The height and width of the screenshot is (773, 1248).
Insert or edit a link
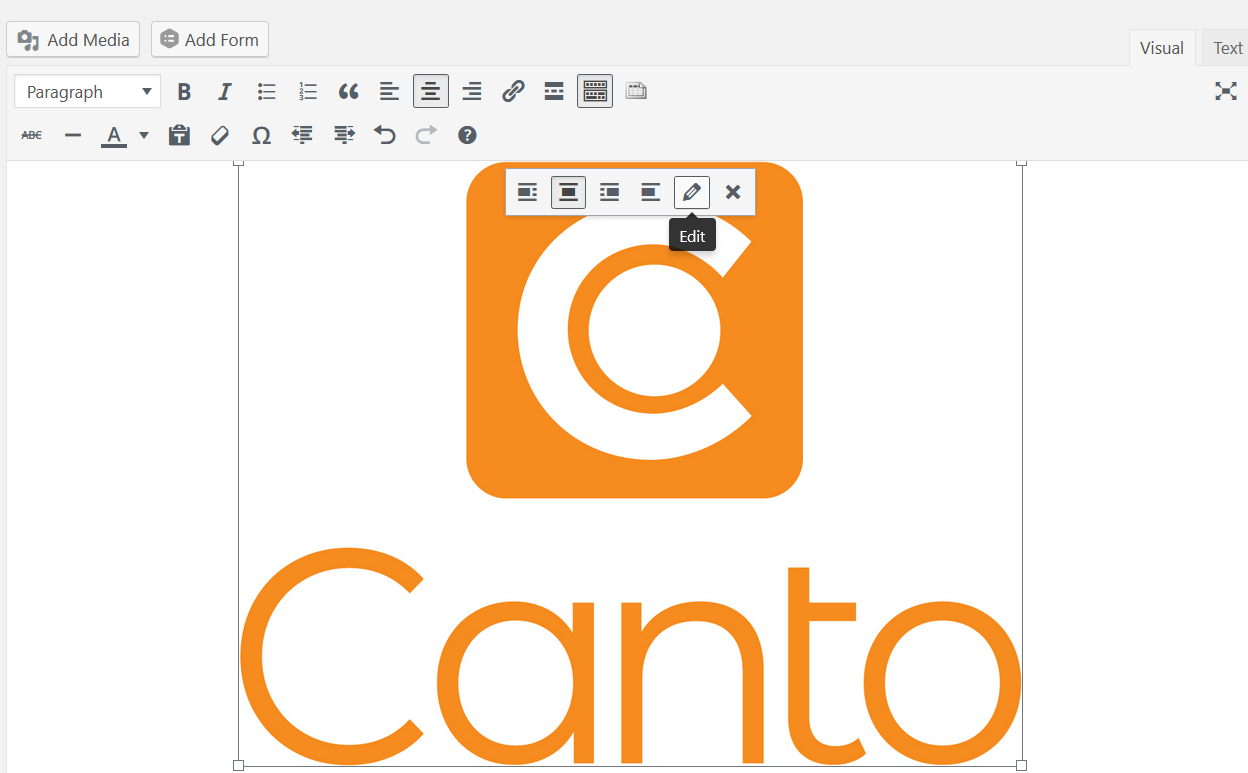[x=513, y=92]
